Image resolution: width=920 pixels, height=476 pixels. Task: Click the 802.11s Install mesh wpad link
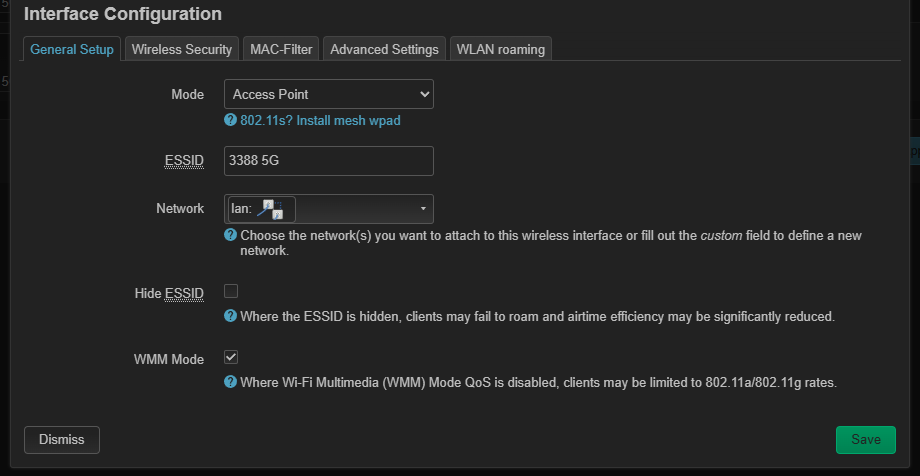click(320, 121)
